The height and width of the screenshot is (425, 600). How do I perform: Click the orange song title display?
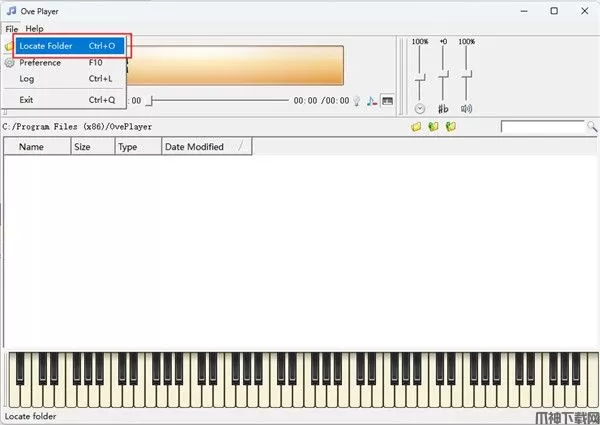234,65
